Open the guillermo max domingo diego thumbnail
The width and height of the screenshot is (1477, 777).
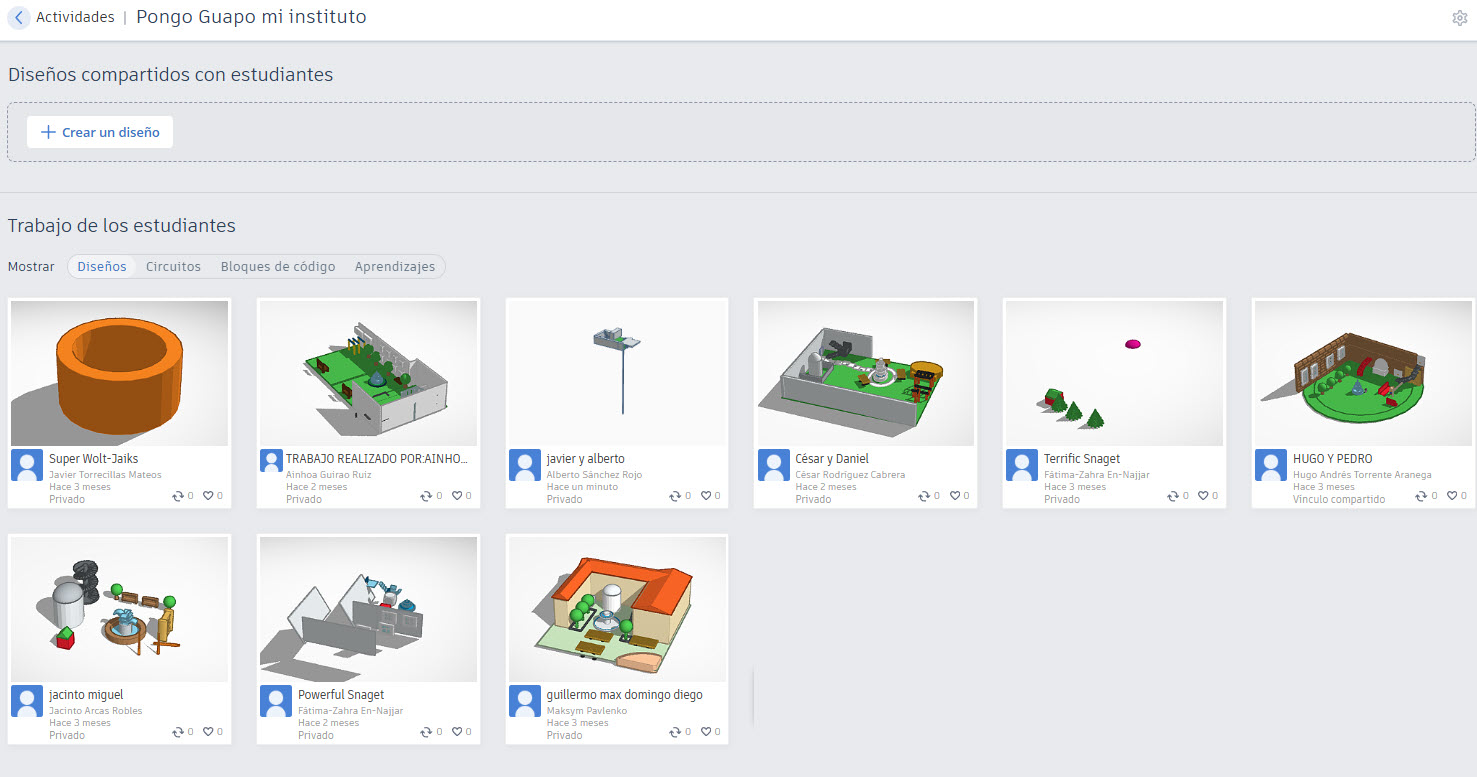click(617, 609)
